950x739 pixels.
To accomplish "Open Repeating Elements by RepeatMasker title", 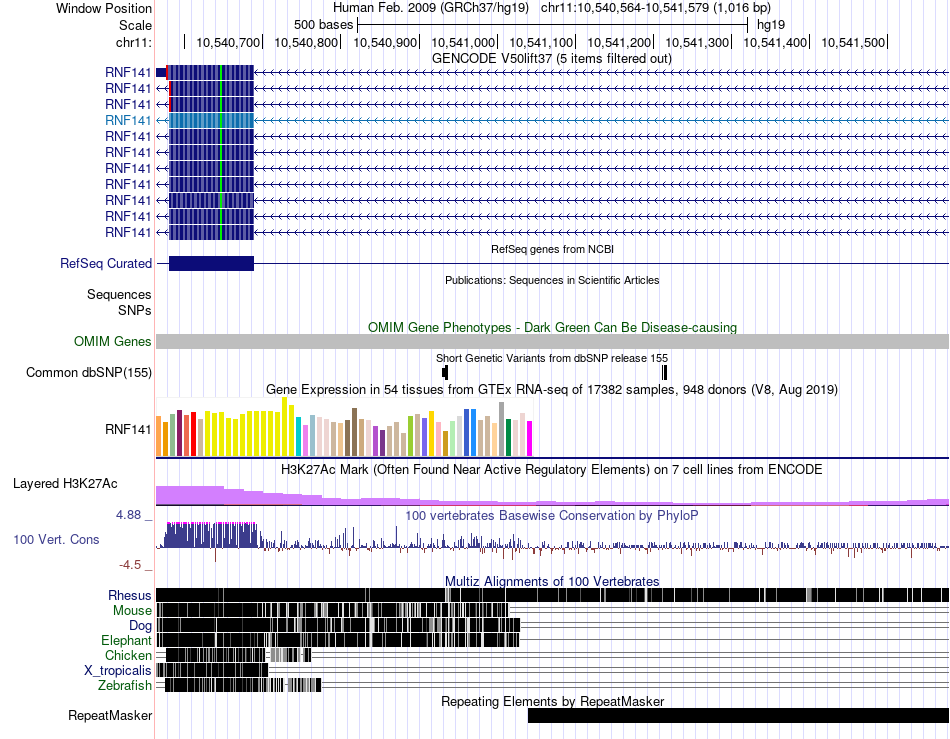I will click(552, 701).
